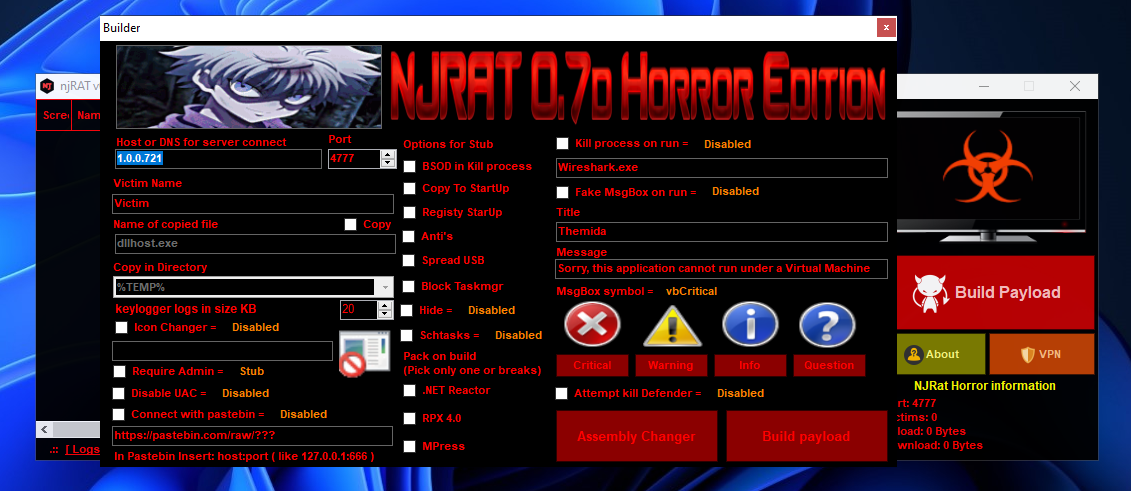Open the About button in the side panel

coord(941,354)
